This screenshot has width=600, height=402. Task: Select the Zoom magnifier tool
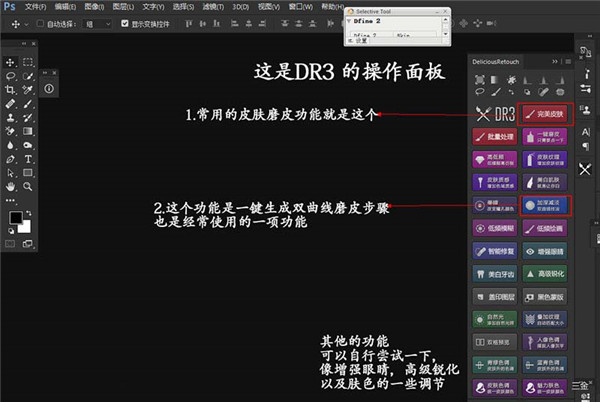tap(28, 185)
